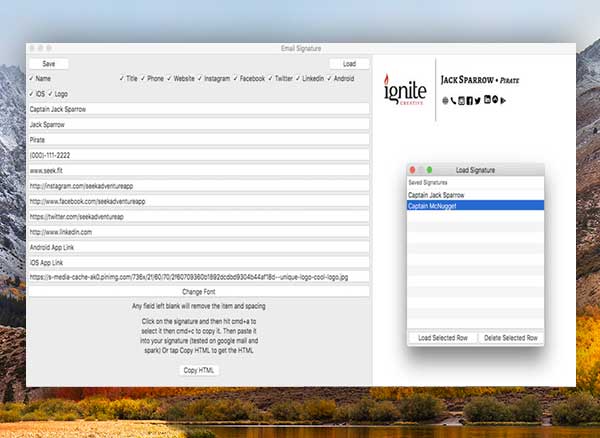The image size is (600, 438).
Task: Toggle the Name checkbox
Action: tap(31, 78)
